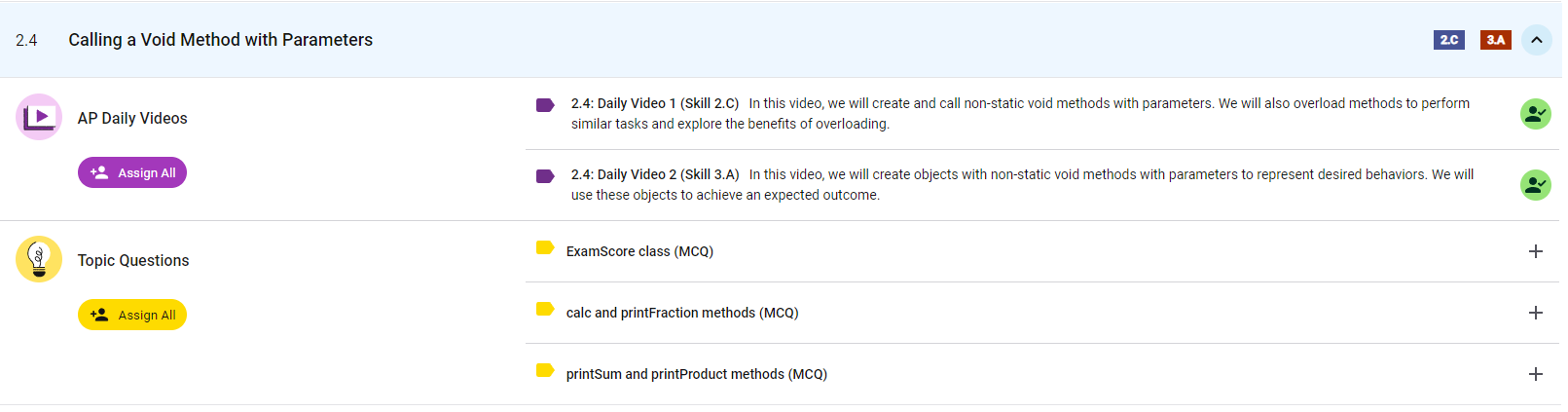Collapse the 2.4 topic section chevron
The height and width of the screenshot is (412, 1568).
[x=1536, y=40]
